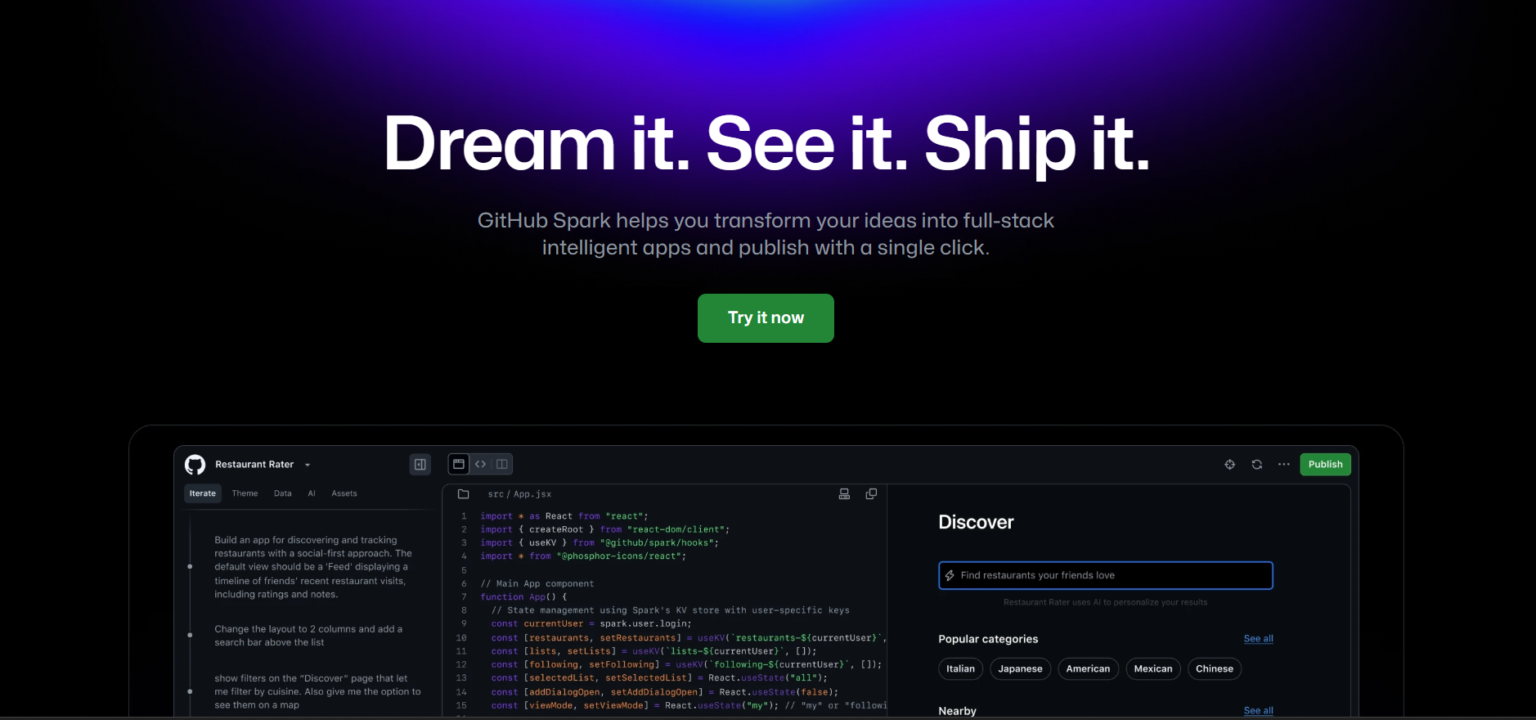Image resolution: width=1536 pixels, height=720 pixels.
Task: Click the 'Popular categories' label
Action: tap(988, 639)
